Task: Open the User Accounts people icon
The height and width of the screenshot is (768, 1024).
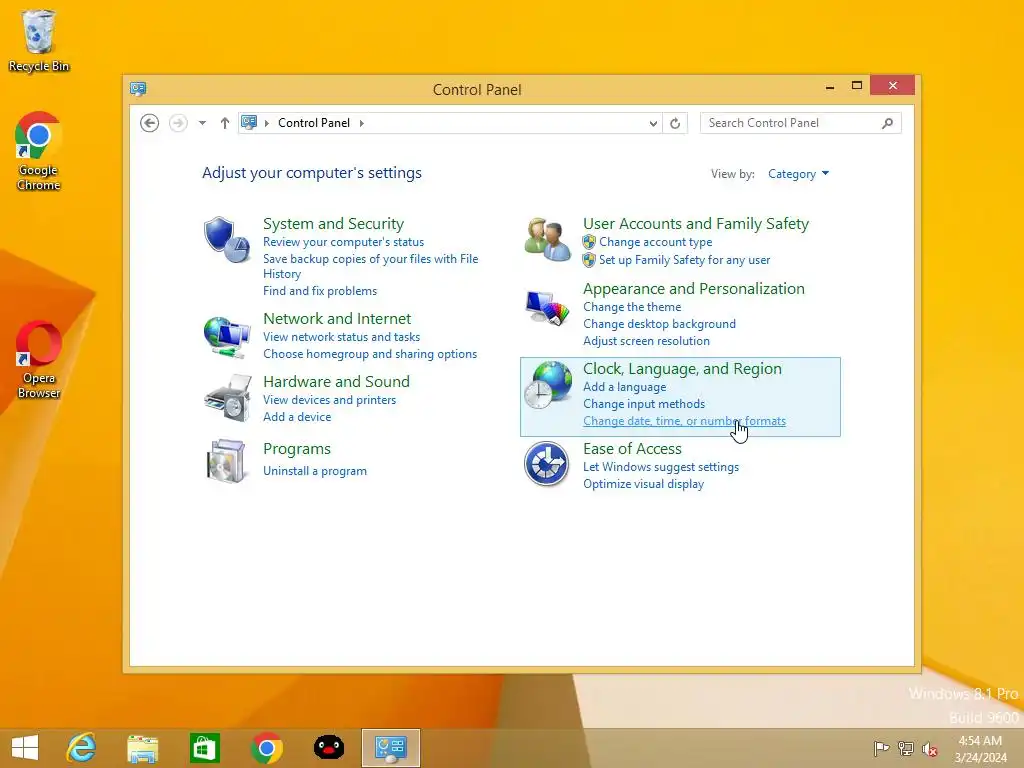Action: [x=547, y=240]
